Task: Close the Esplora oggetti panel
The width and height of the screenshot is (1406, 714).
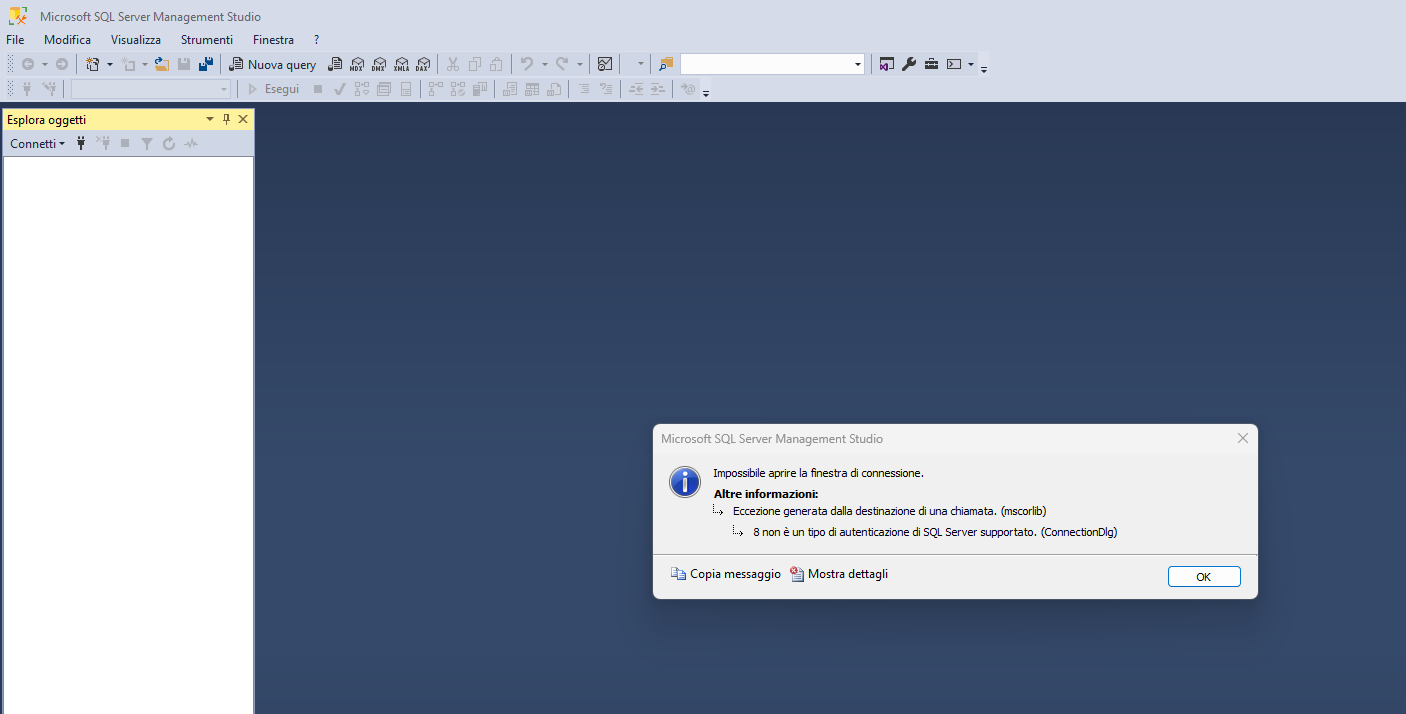Action: coord(243,119)
